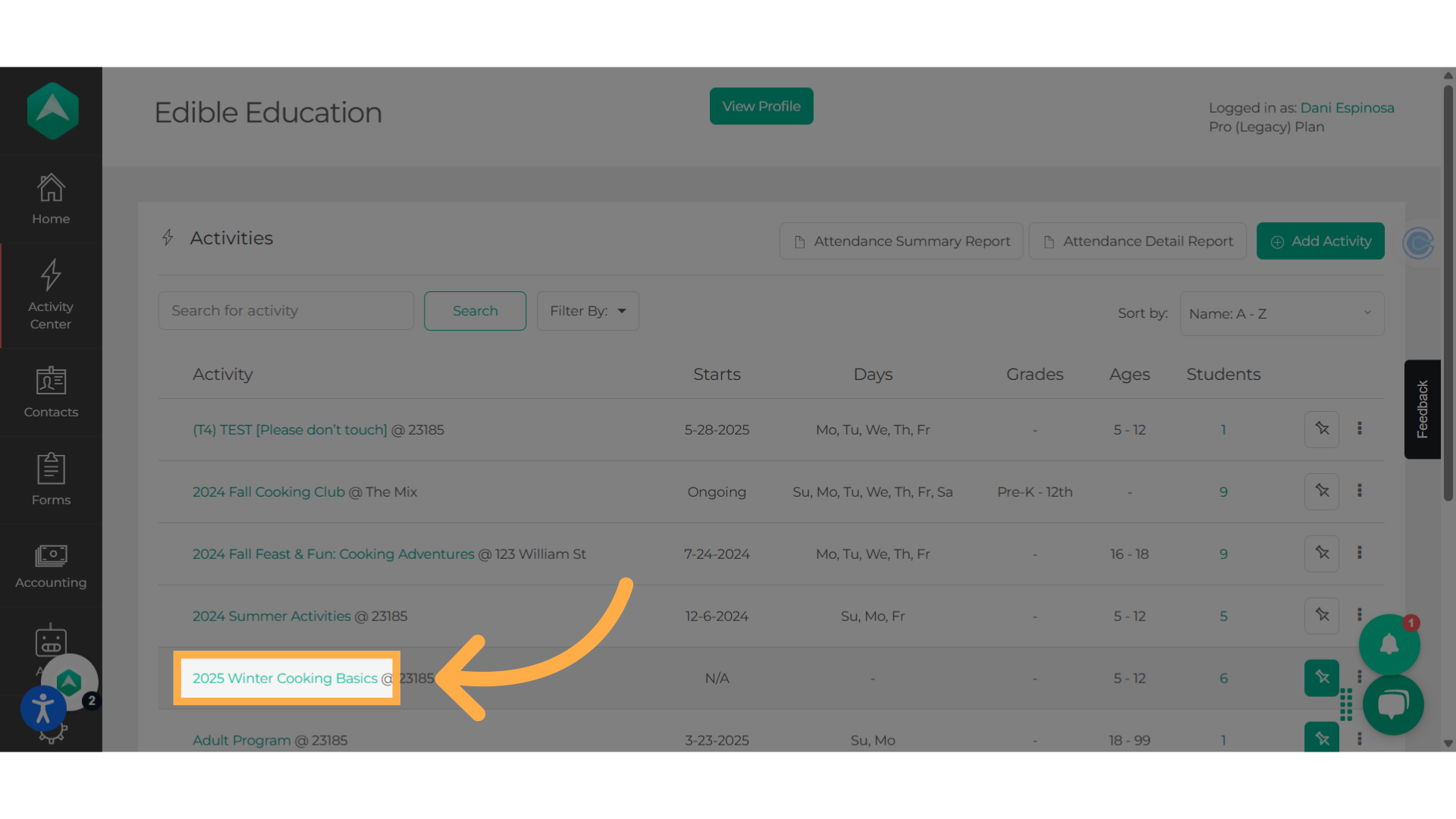Screen dimensions: 1456x819
Task: Click student count 6 for Winter Cooking Basics
Action: [x=1223, y=679]
